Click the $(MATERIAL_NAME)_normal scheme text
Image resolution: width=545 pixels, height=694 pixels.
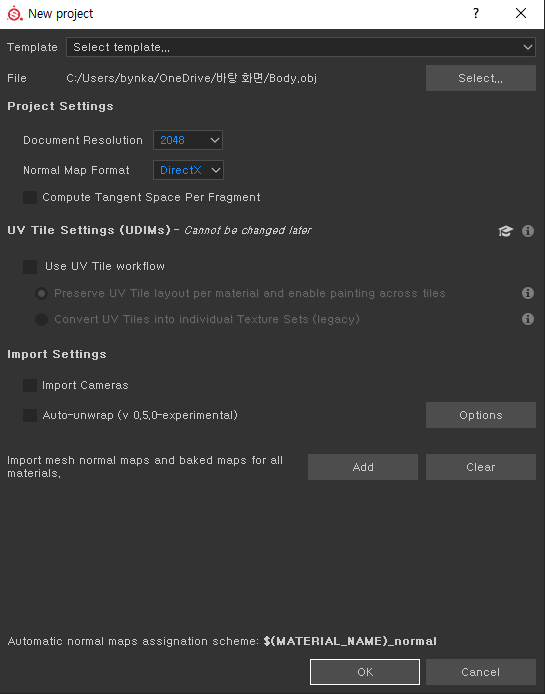coord(350,641)
